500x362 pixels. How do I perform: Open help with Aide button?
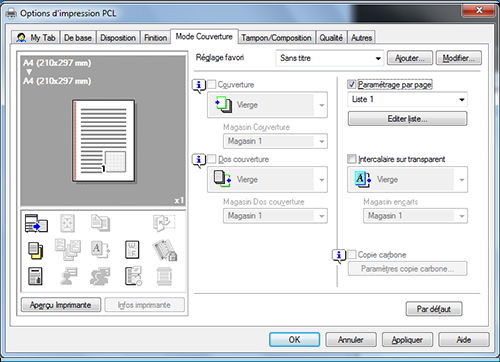pyautogui.click(x=464, y=340)
